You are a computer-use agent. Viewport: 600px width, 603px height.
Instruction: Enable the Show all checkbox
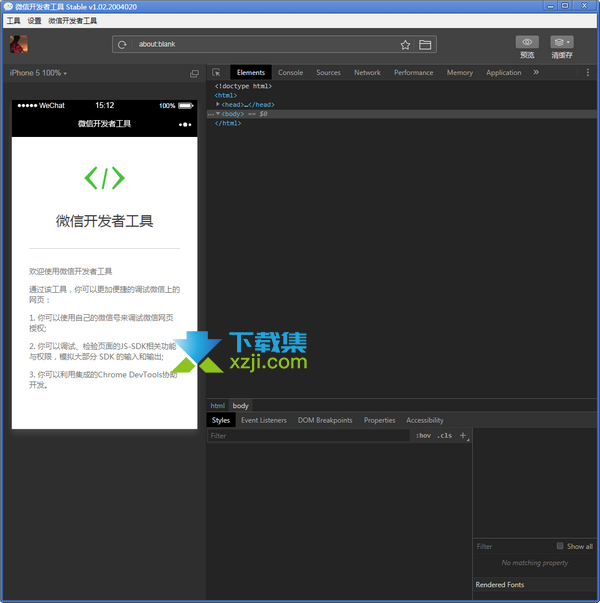point(560,546)
